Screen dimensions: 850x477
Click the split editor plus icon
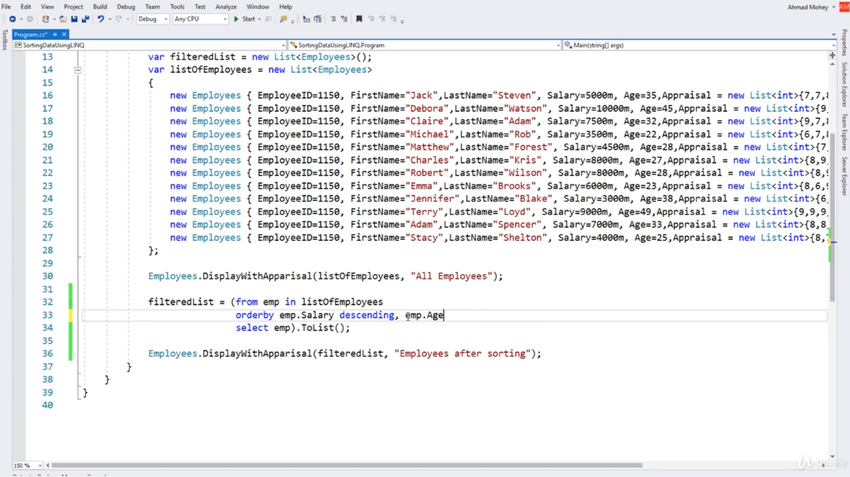click(x=833, y=55)
